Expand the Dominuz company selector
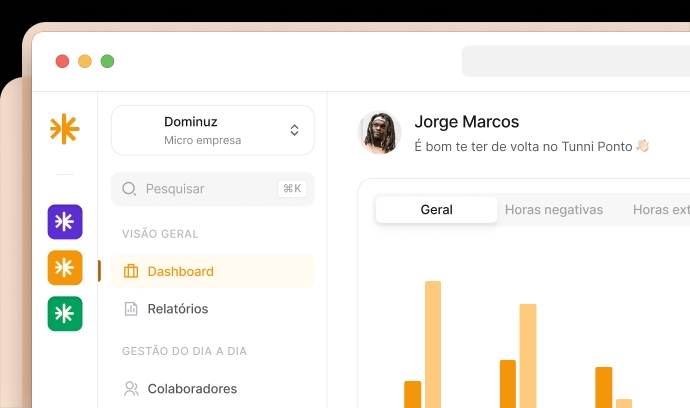This screenshot has width=690, height=408. [x=212, y=130]
